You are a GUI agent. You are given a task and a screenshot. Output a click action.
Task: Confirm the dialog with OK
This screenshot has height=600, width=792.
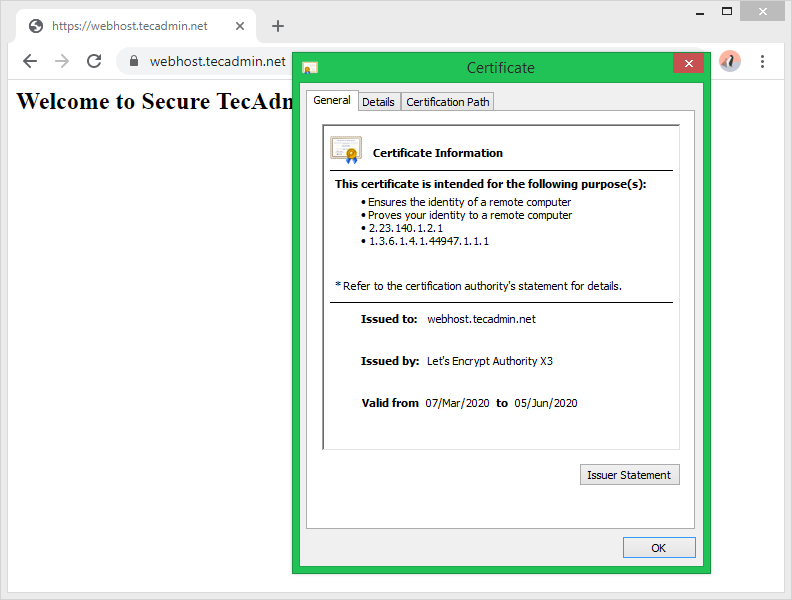coord(659,548)
